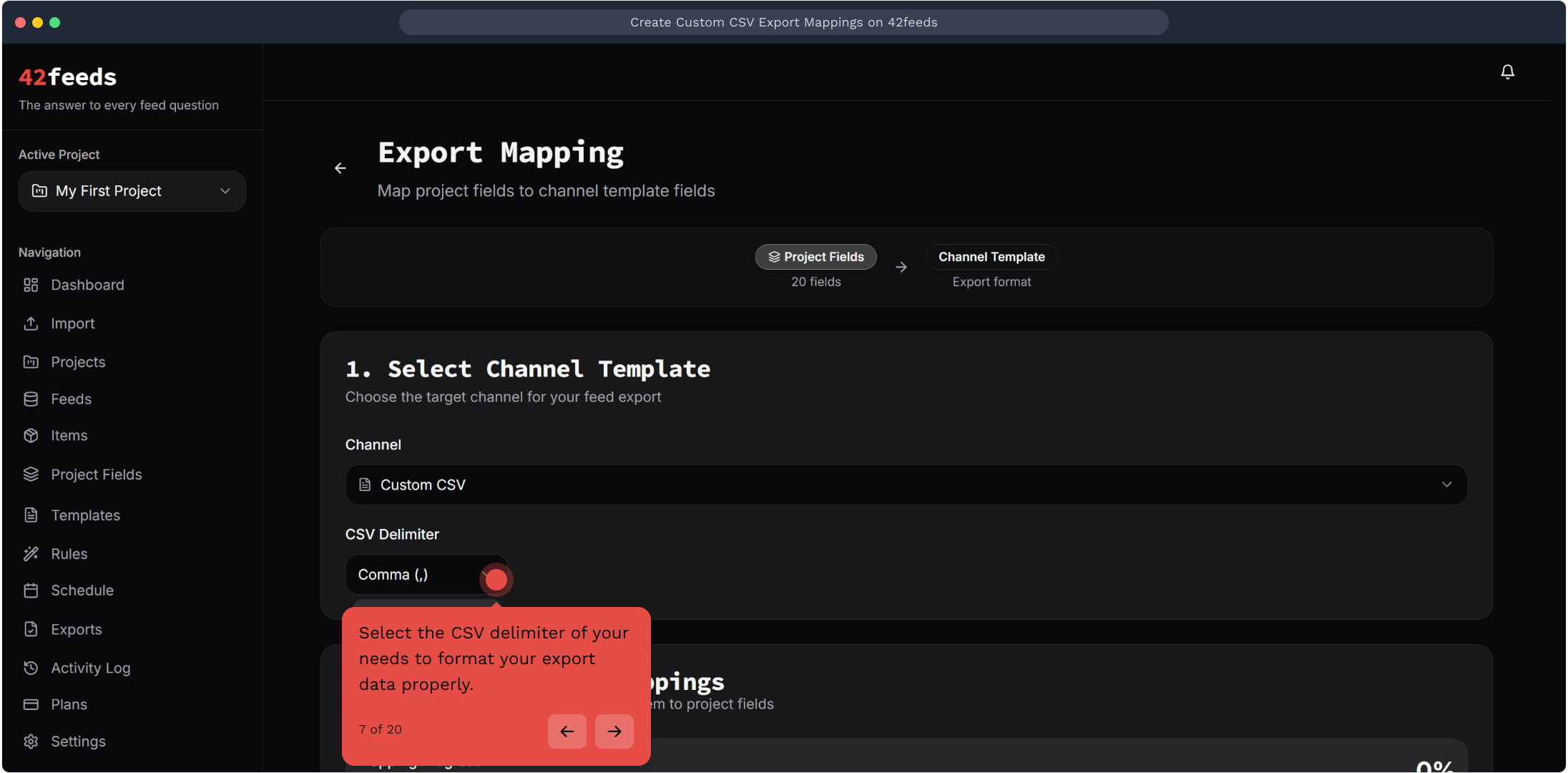
Task: Open Exports in sidebar navigation
Action: (x=76, y=629)
